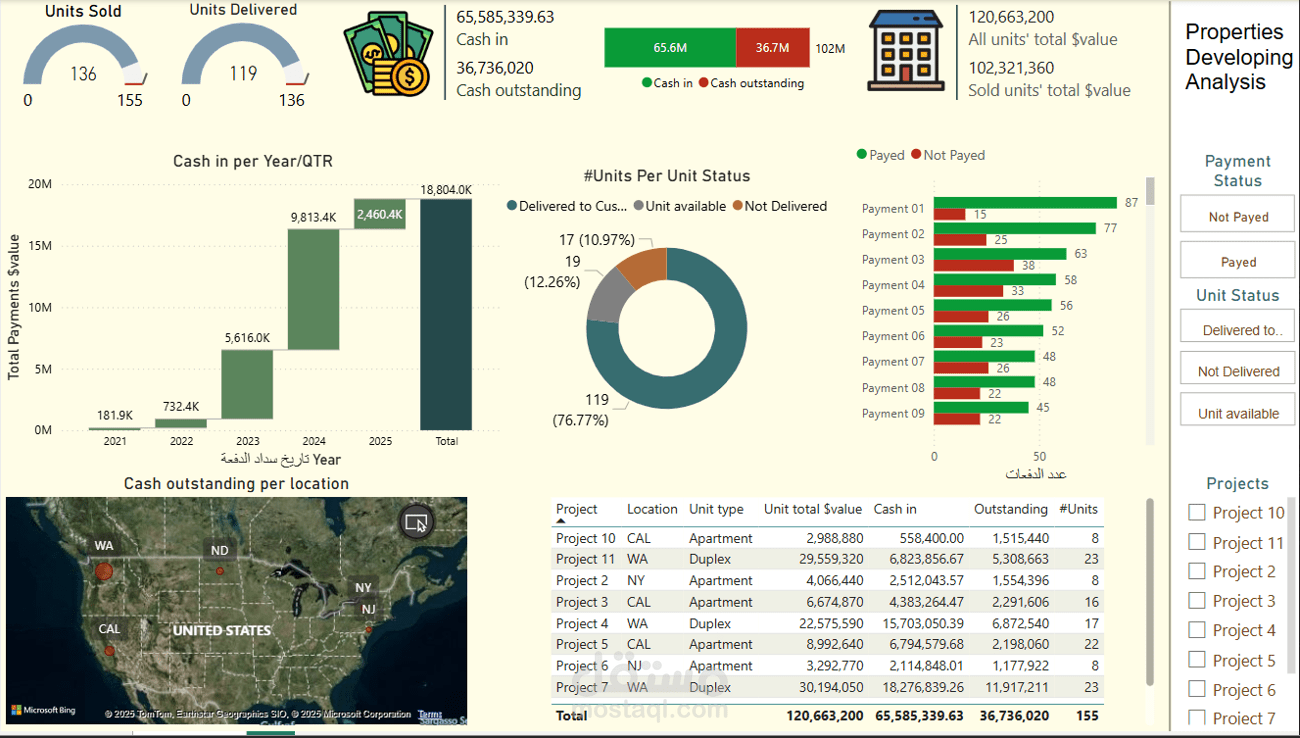Click the 2023 waterfall bar
This screenshot has width=1300, height=738.
point(247,384)
